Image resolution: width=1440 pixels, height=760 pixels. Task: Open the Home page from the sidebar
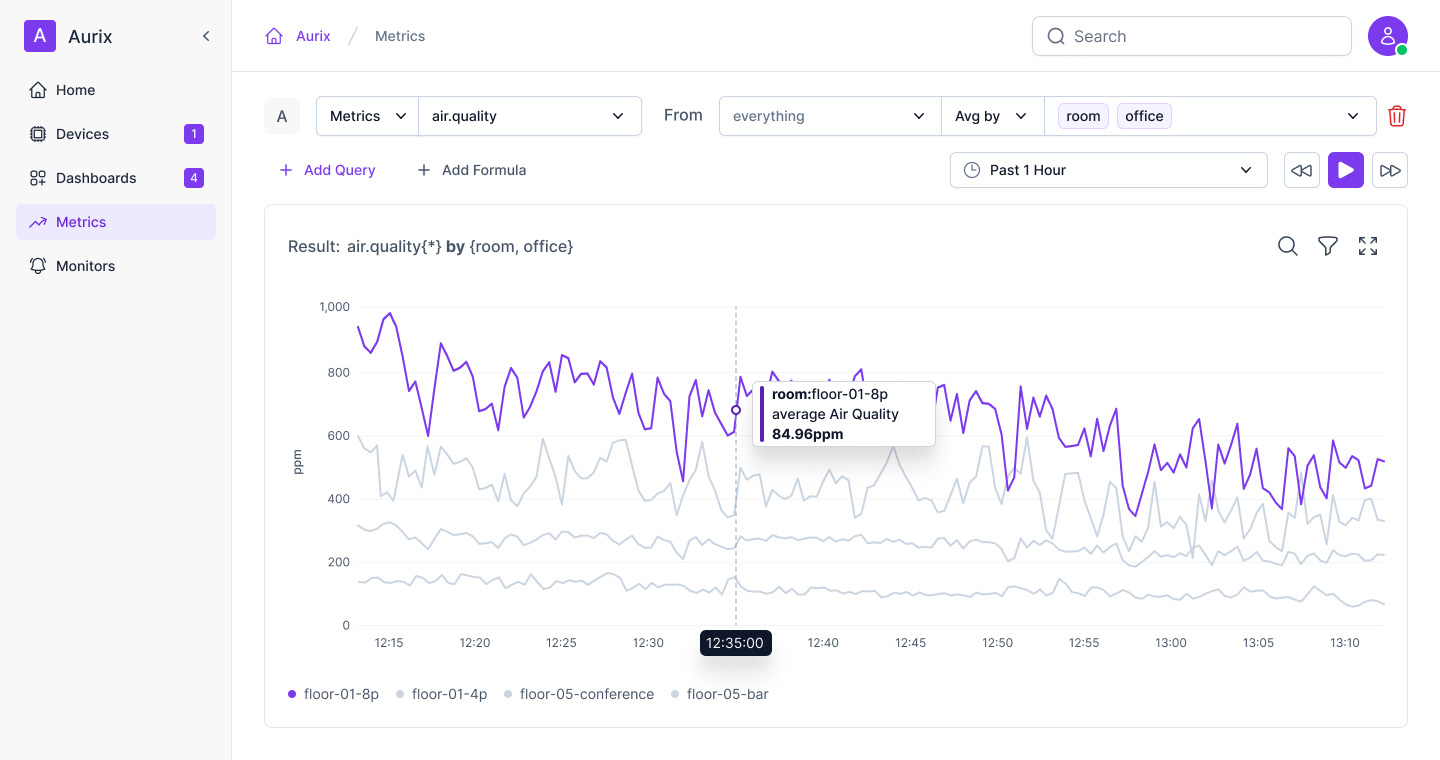116,90
